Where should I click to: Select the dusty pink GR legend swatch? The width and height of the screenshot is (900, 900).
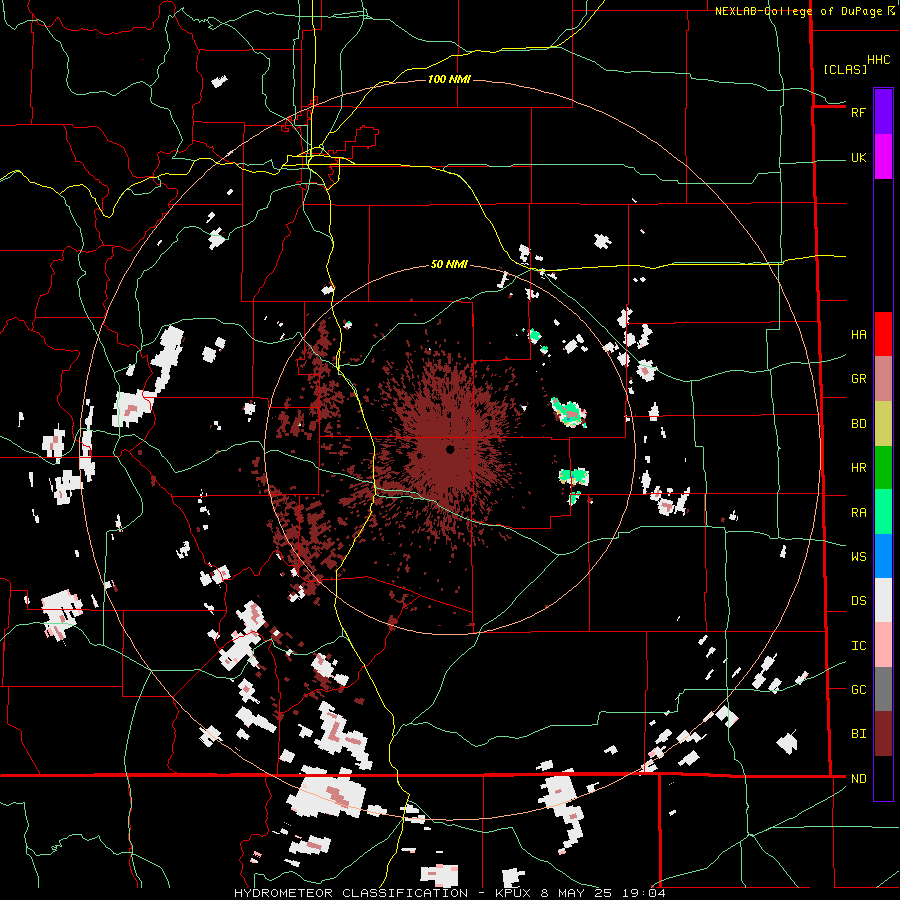pyautogui.click(x=883, y=379)
